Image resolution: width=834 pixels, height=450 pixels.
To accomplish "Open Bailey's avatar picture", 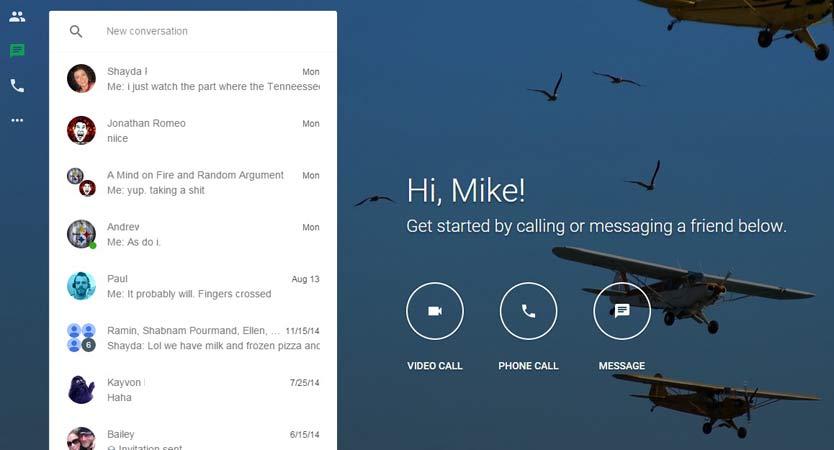I will point(81,438).
